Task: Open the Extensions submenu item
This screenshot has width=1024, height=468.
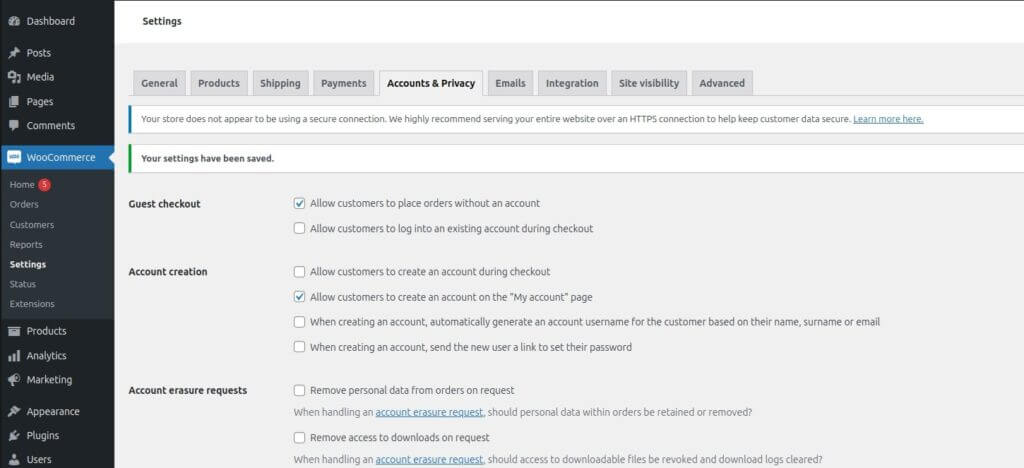Action: (32, 304)
